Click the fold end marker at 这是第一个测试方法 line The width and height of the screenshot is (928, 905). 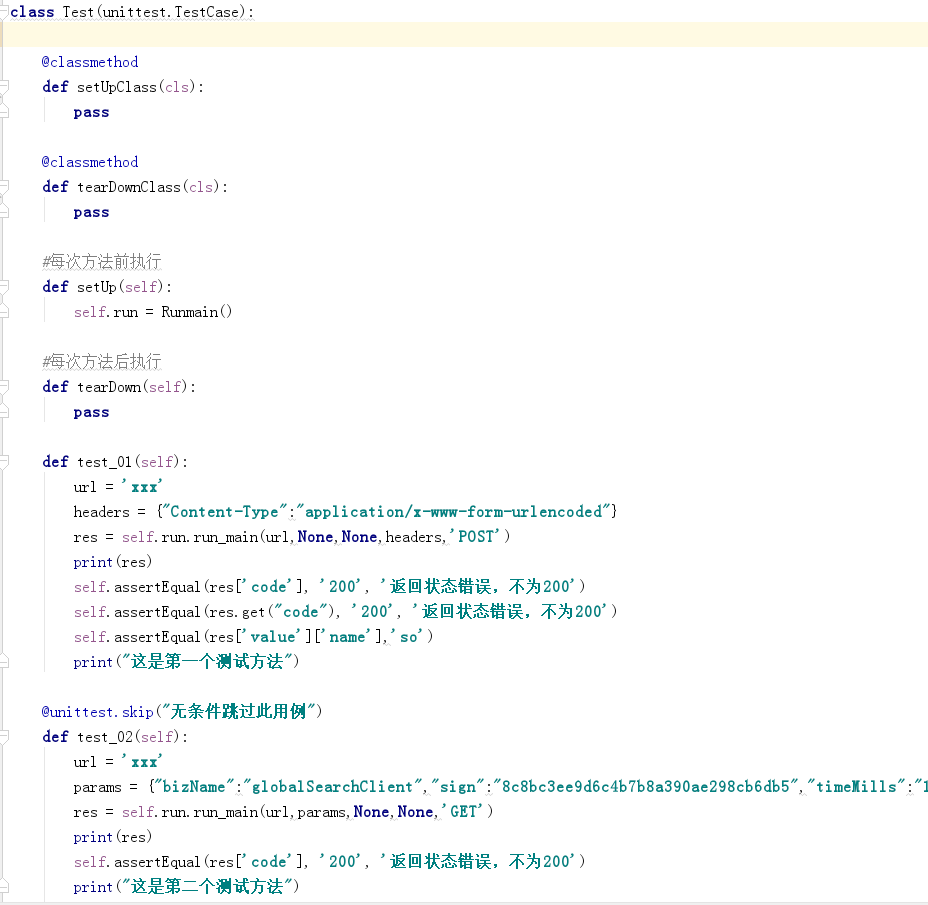4,662
